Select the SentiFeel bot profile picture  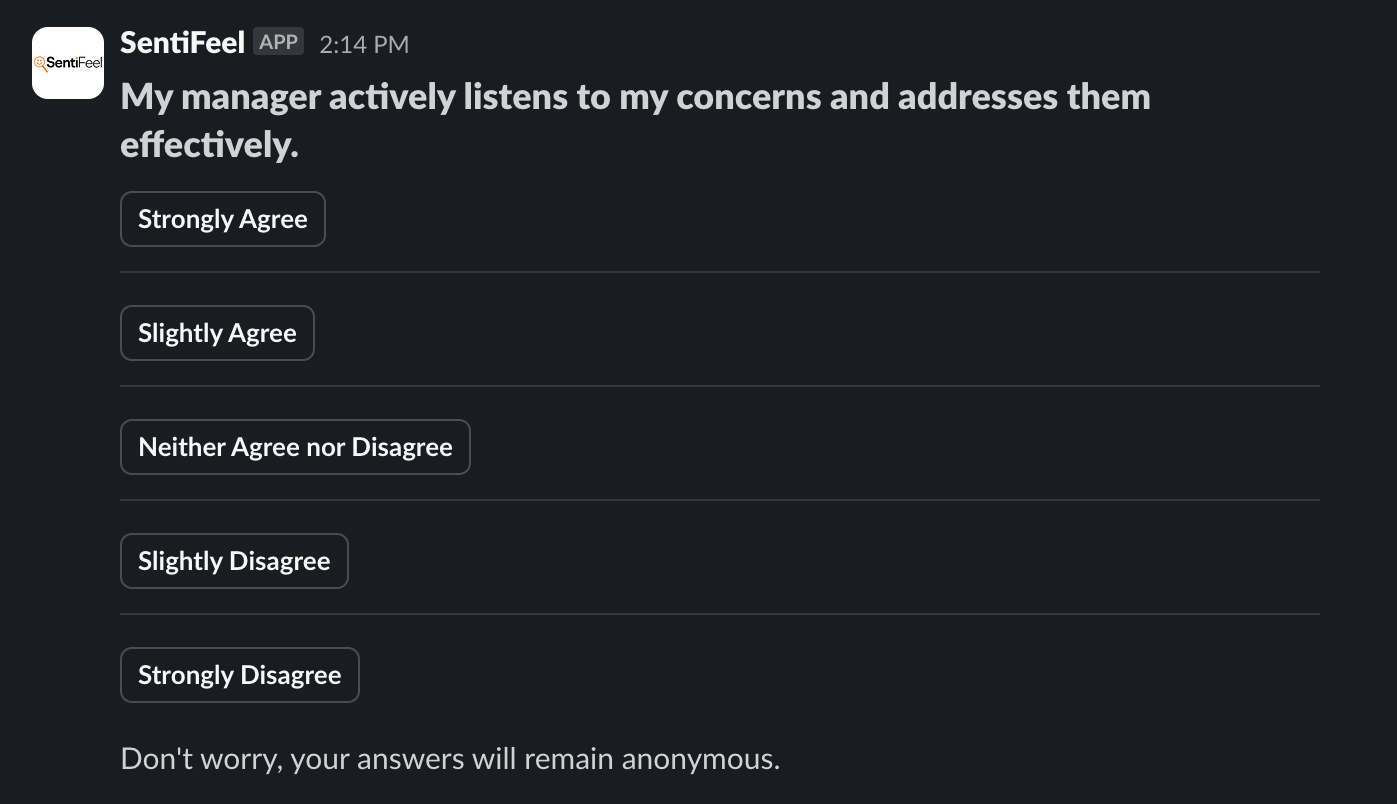click(x=67, y=62)
